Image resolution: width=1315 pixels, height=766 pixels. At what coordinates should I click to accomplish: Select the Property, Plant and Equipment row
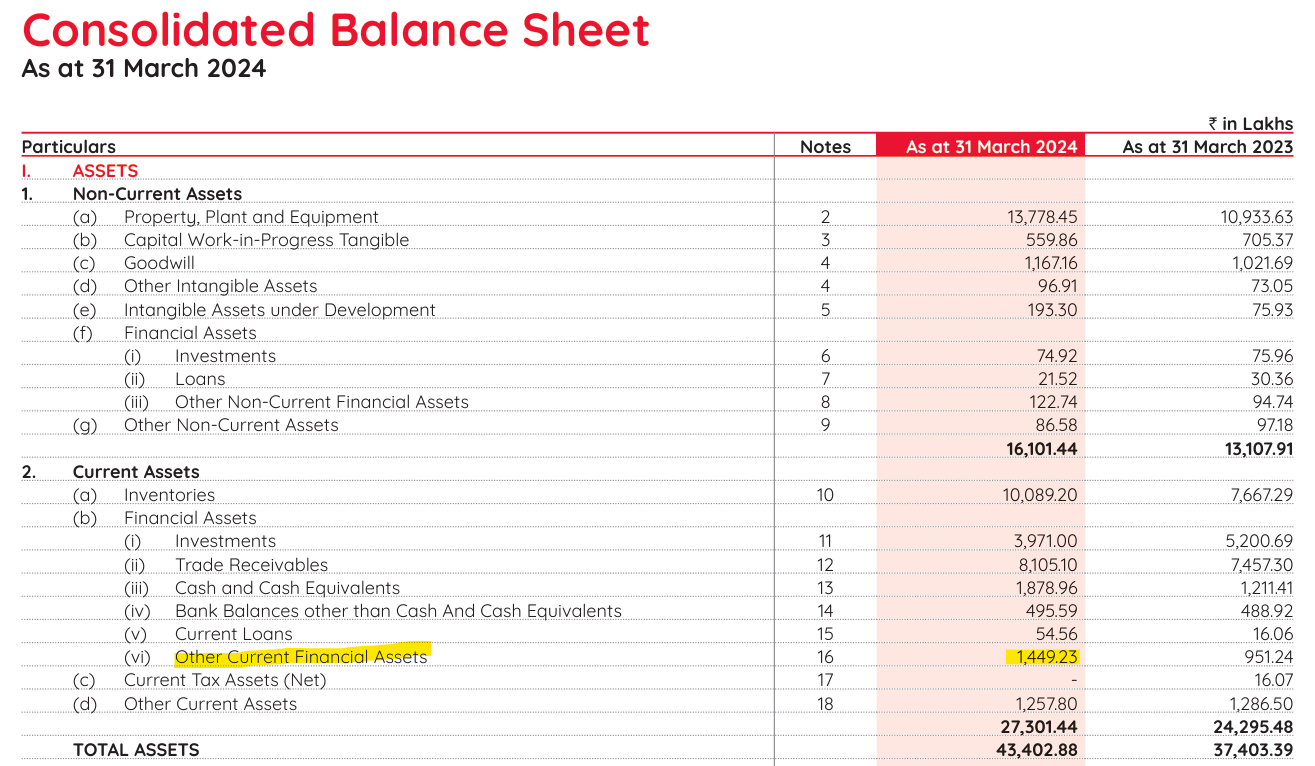point(657,217)
